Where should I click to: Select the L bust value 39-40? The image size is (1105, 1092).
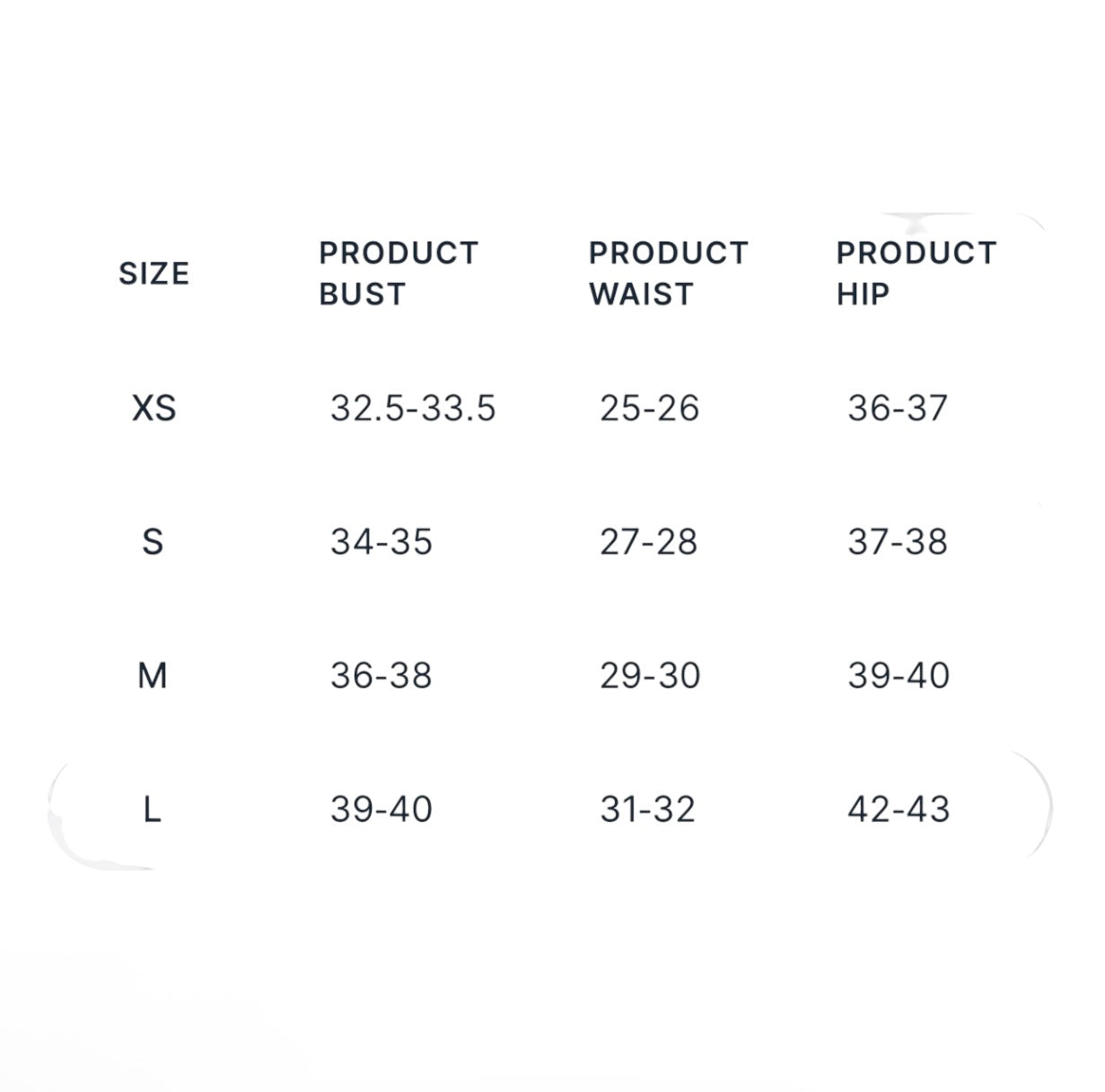click(x=381, y=810)
